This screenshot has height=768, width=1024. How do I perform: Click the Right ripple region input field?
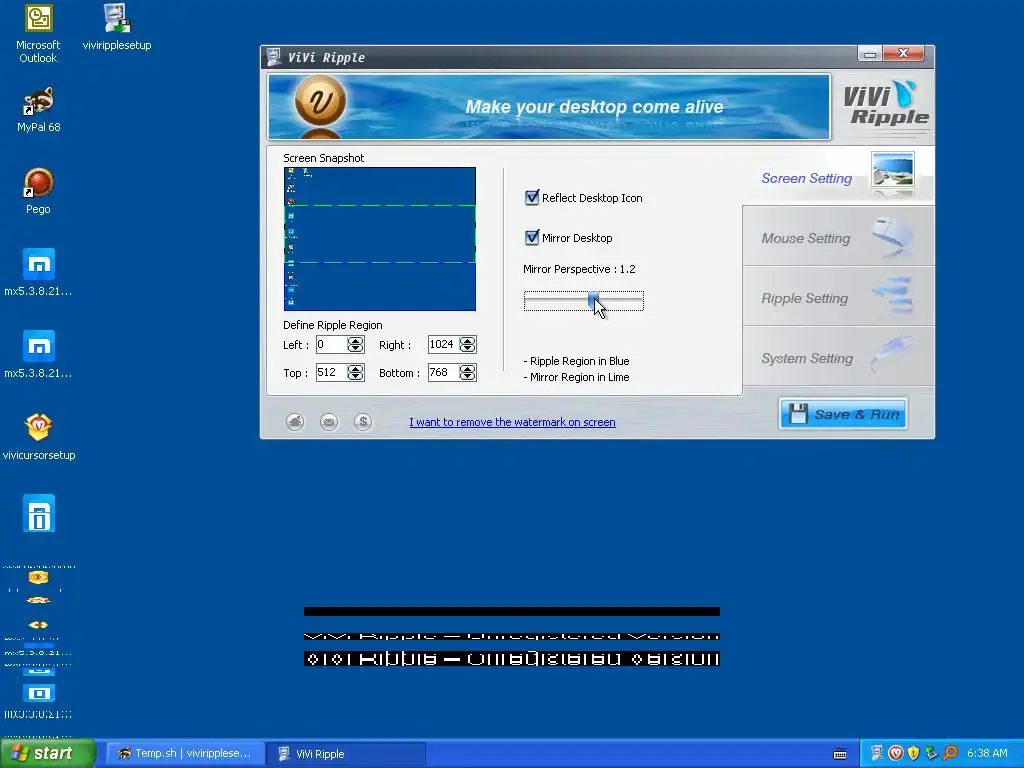[444, 344]
